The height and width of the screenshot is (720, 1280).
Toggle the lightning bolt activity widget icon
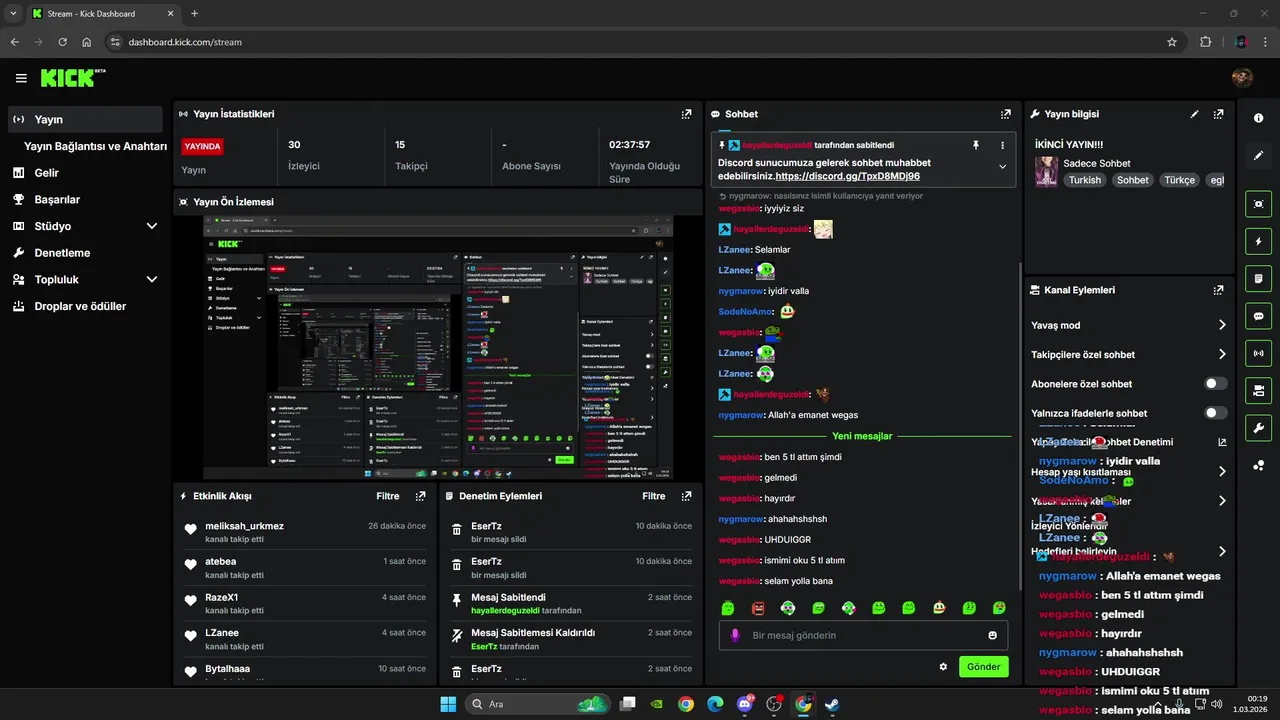pyautogui.click(x=1258, y=241)
